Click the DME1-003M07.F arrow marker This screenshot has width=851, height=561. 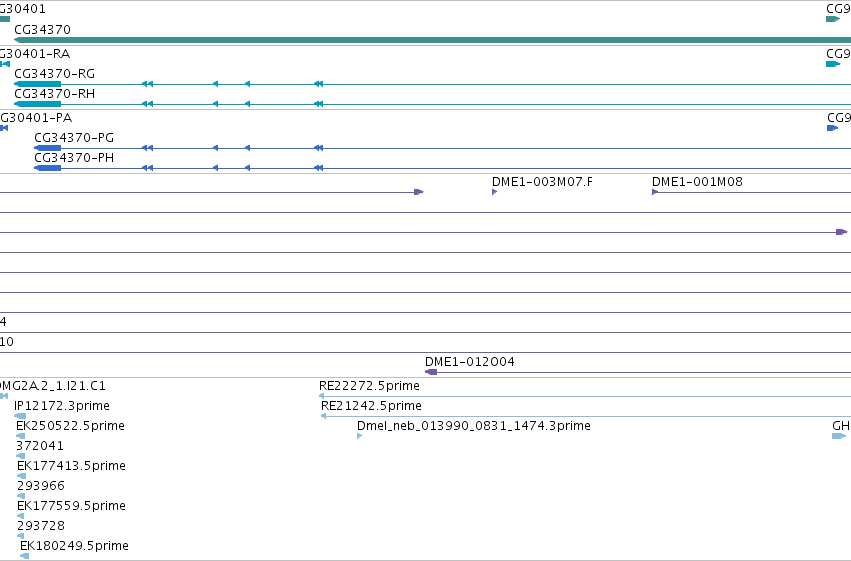pos(494,192)
